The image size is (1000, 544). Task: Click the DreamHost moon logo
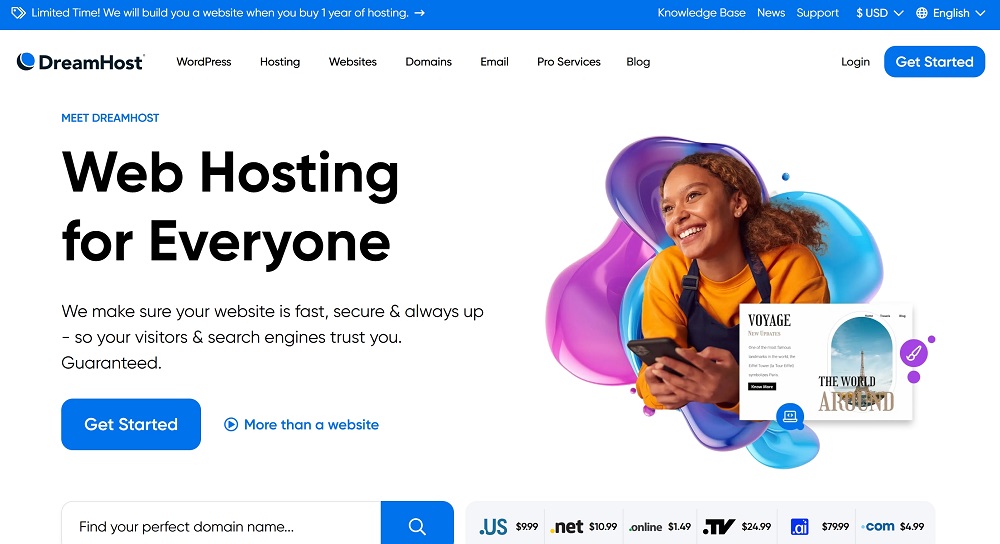[26, 61]
